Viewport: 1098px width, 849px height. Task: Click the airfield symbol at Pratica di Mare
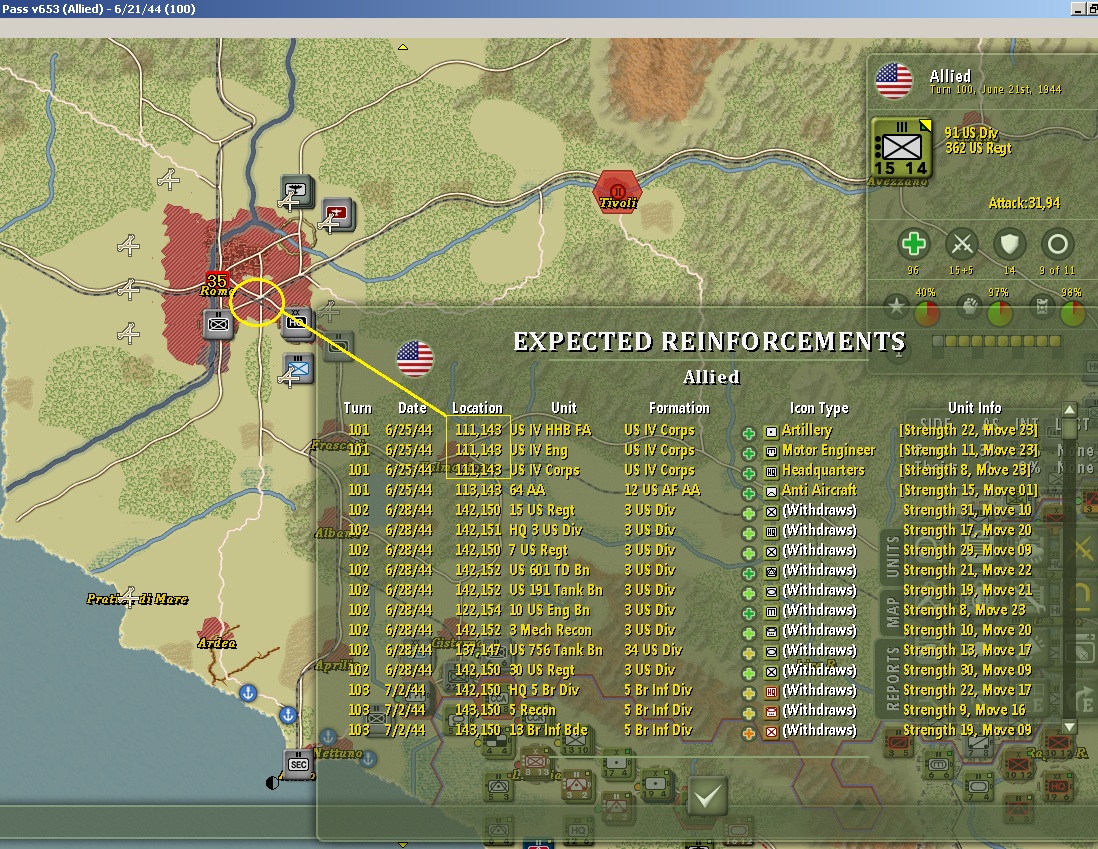129,596
